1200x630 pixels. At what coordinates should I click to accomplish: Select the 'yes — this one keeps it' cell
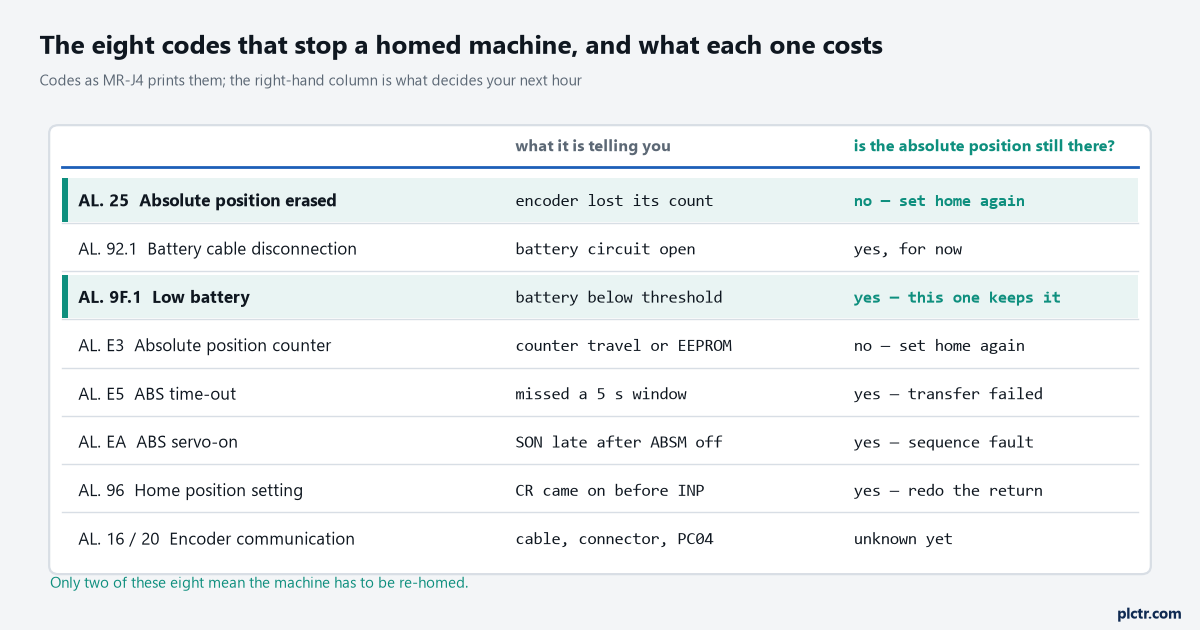click(957, 297)
